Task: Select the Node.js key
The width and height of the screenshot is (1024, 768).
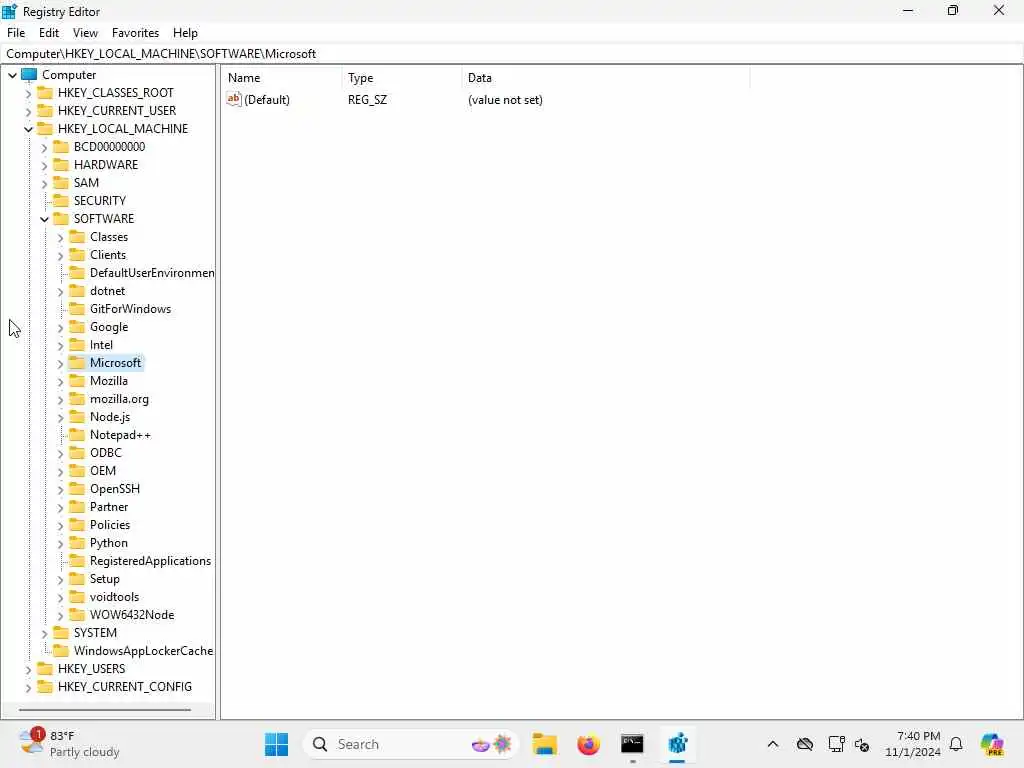Action: click(110, 417)
